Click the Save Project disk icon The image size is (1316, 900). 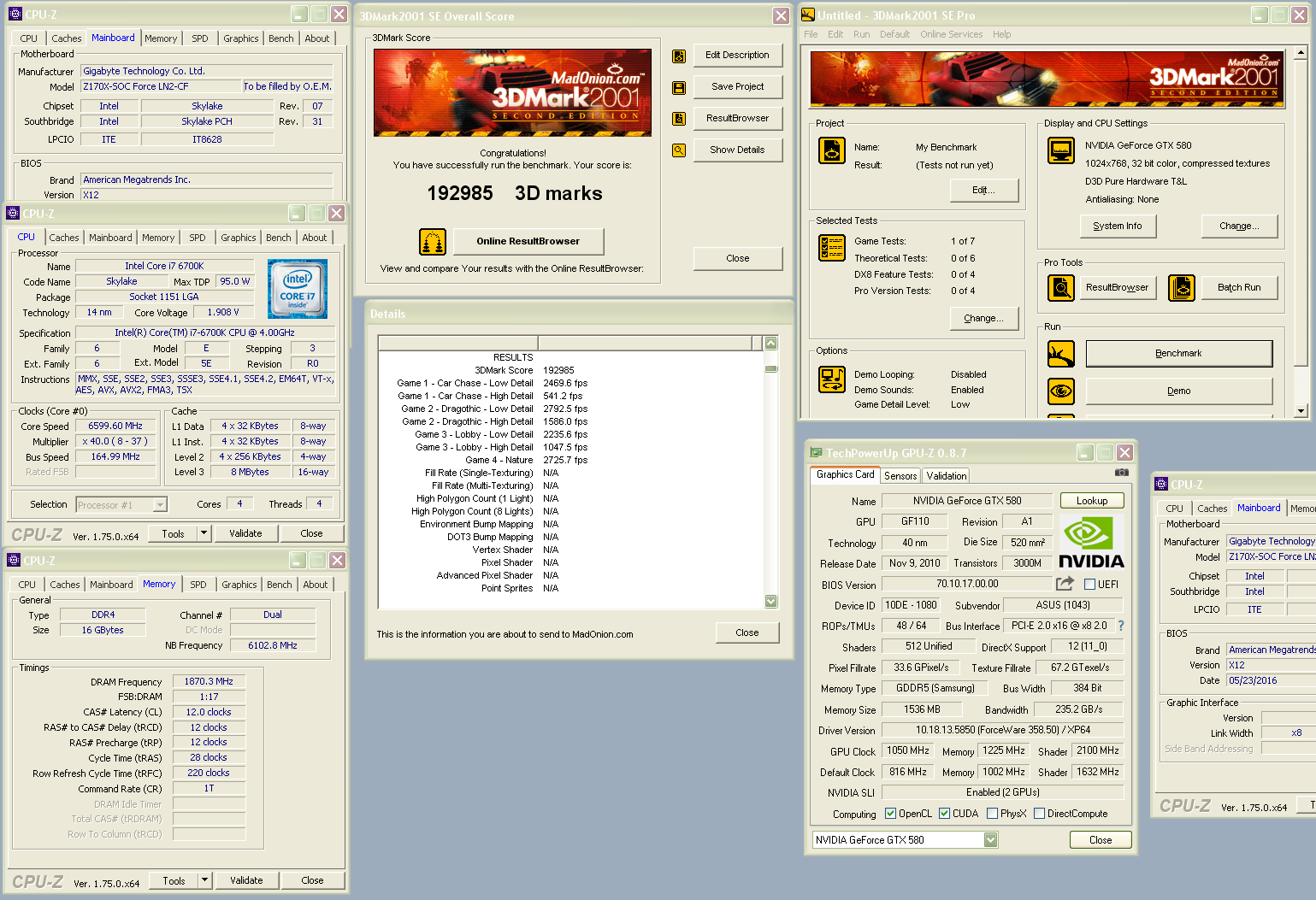click(x=679, y=88)
